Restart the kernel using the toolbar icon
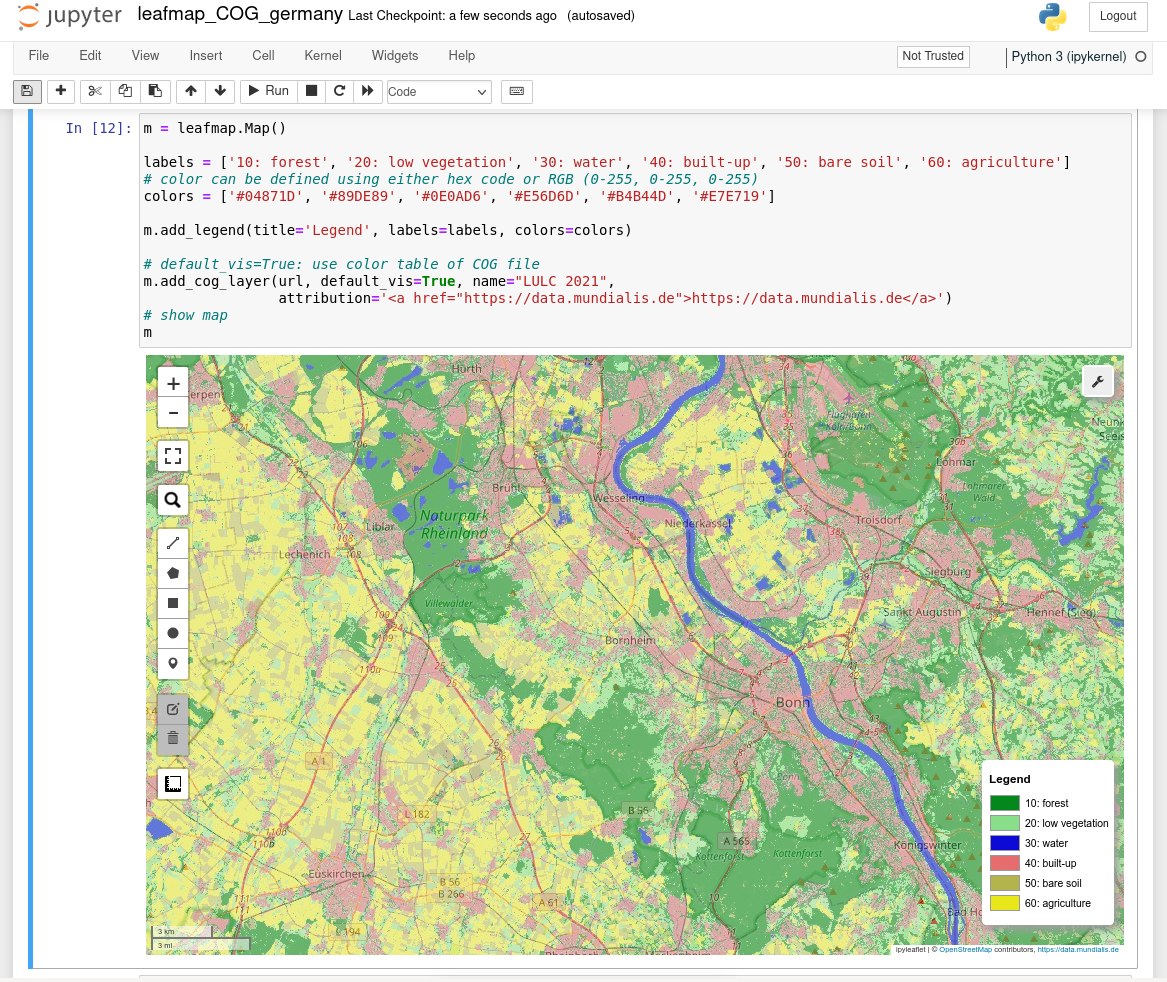Viewport: 1167px width, 982px height. [x=340, y=91]
